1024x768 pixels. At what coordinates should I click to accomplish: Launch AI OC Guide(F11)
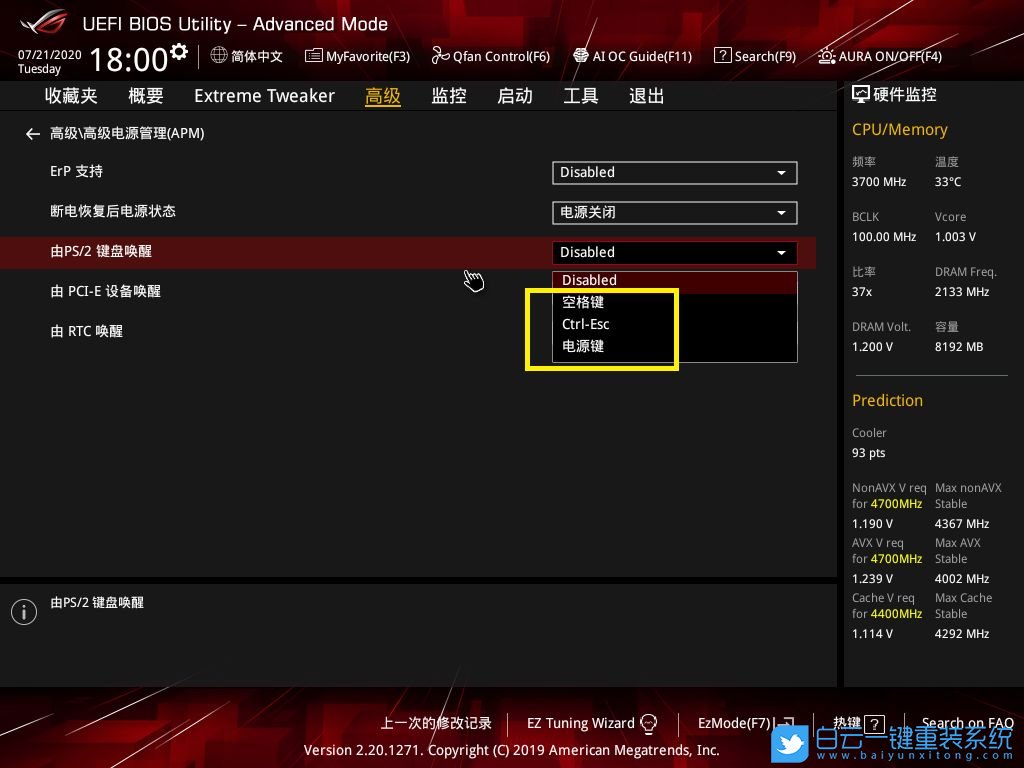581,56
